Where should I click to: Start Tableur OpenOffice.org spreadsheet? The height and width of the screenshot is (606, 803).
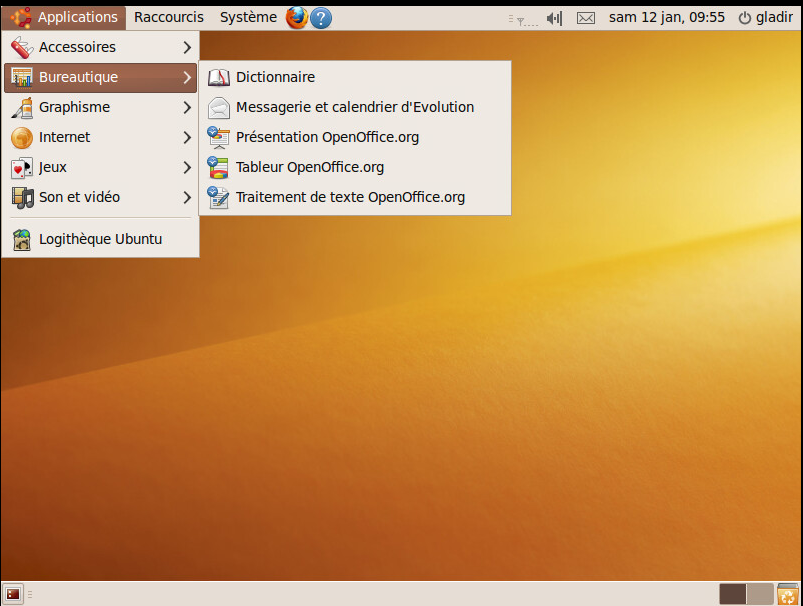(309, 167)
